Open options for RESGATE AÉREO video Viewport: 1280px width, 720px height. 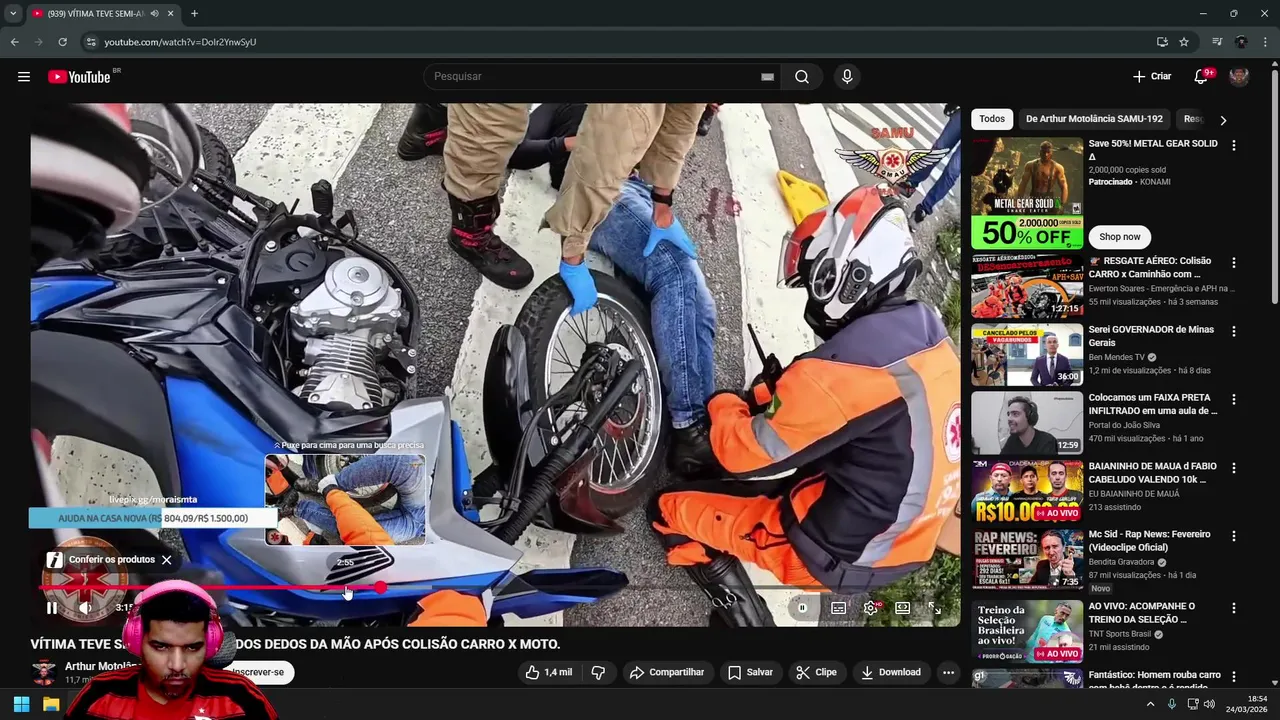pyautogui.click(x=1233, y=263)
